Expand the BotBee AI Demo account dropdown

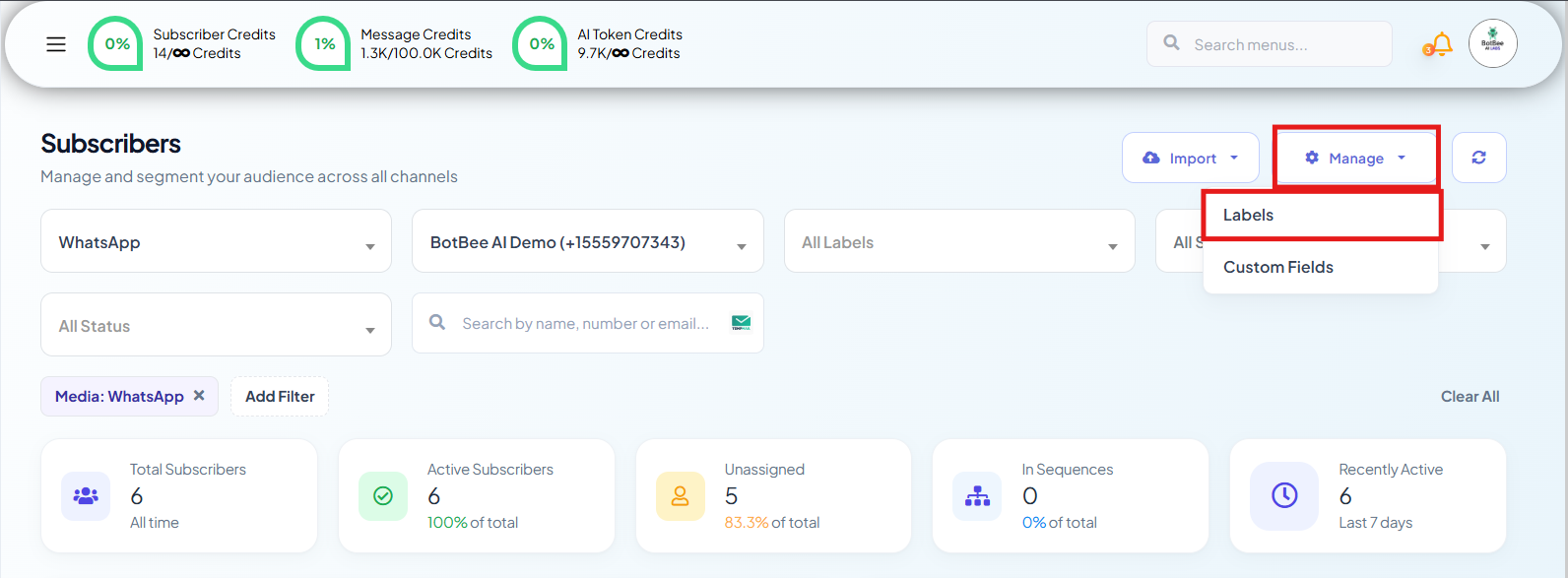[x=587, y=241]
